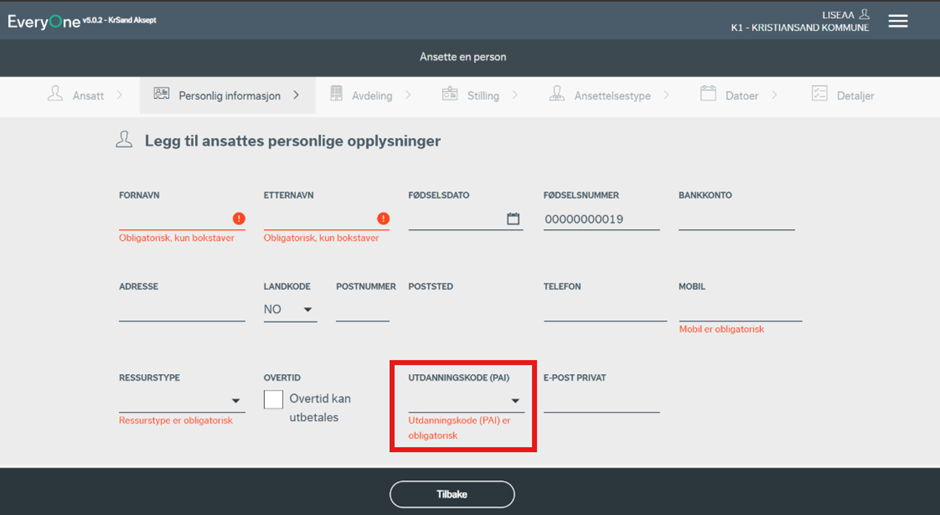
Task: Click the Fødselsnummer input field
Action: [601, 219]
